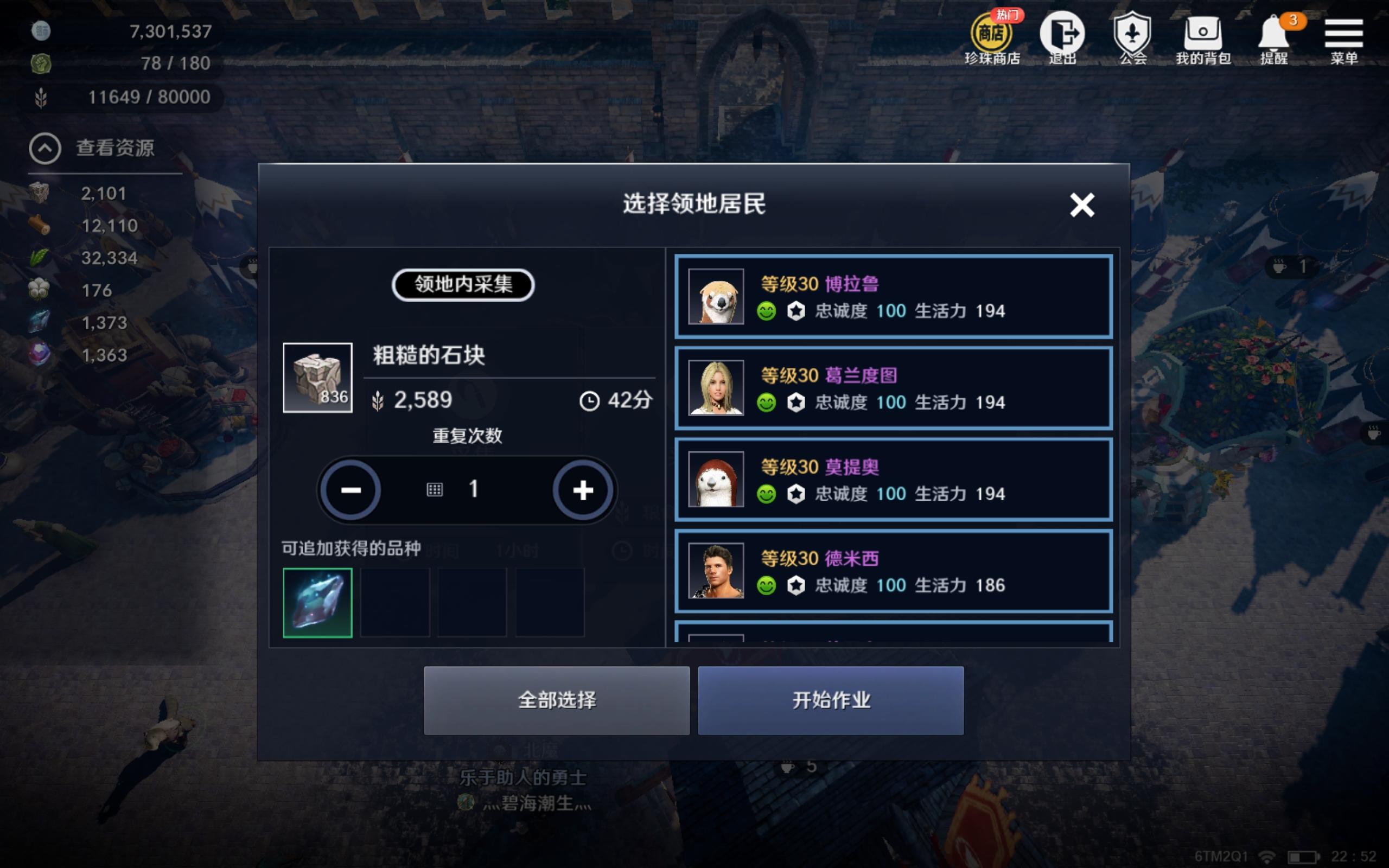Close the 选择领地居民 dialog
The width and height of the screenshot is (1389, 868).
(1082, 205)
